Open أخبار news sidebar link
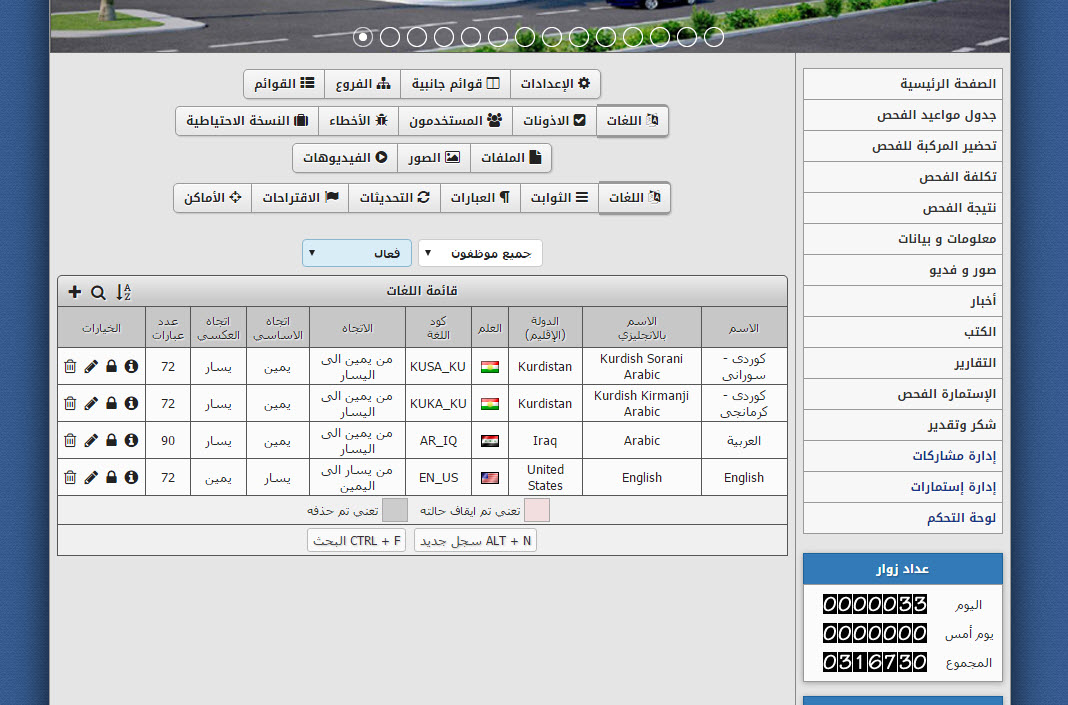Screen dimensions: 1068x705 click(x=902, y=301)
